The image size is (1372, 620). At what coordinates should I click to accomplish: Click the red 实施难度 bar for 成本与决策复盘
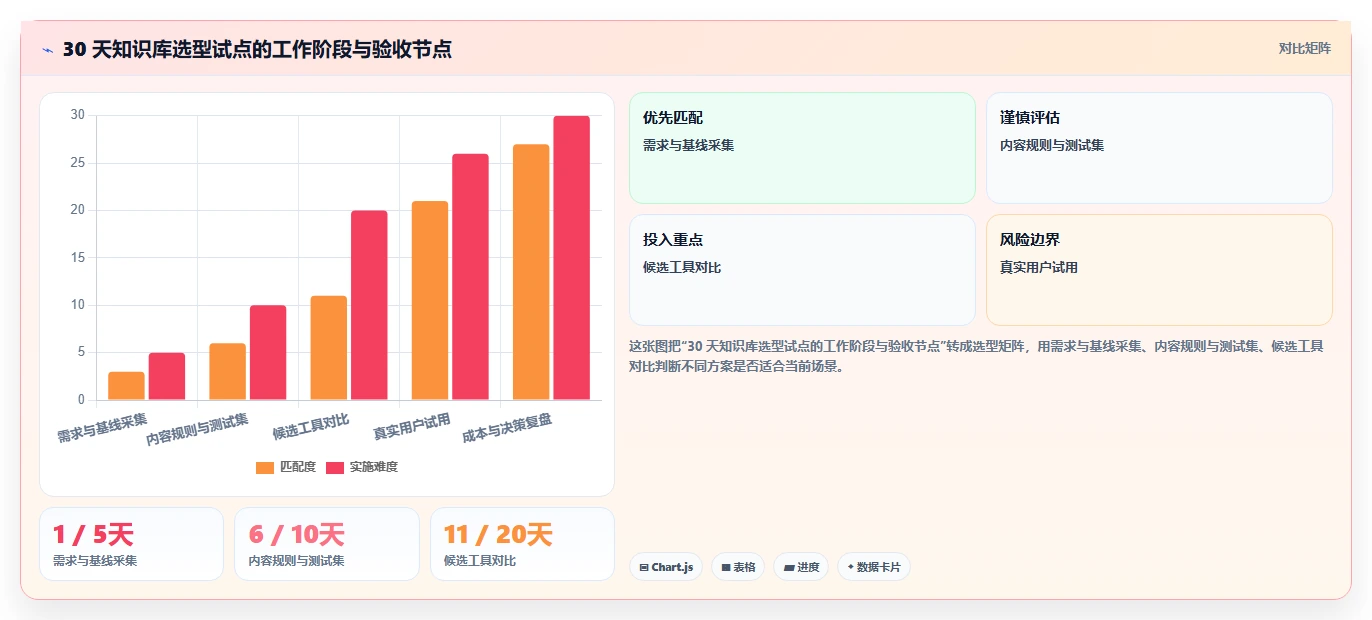[571, 258]
